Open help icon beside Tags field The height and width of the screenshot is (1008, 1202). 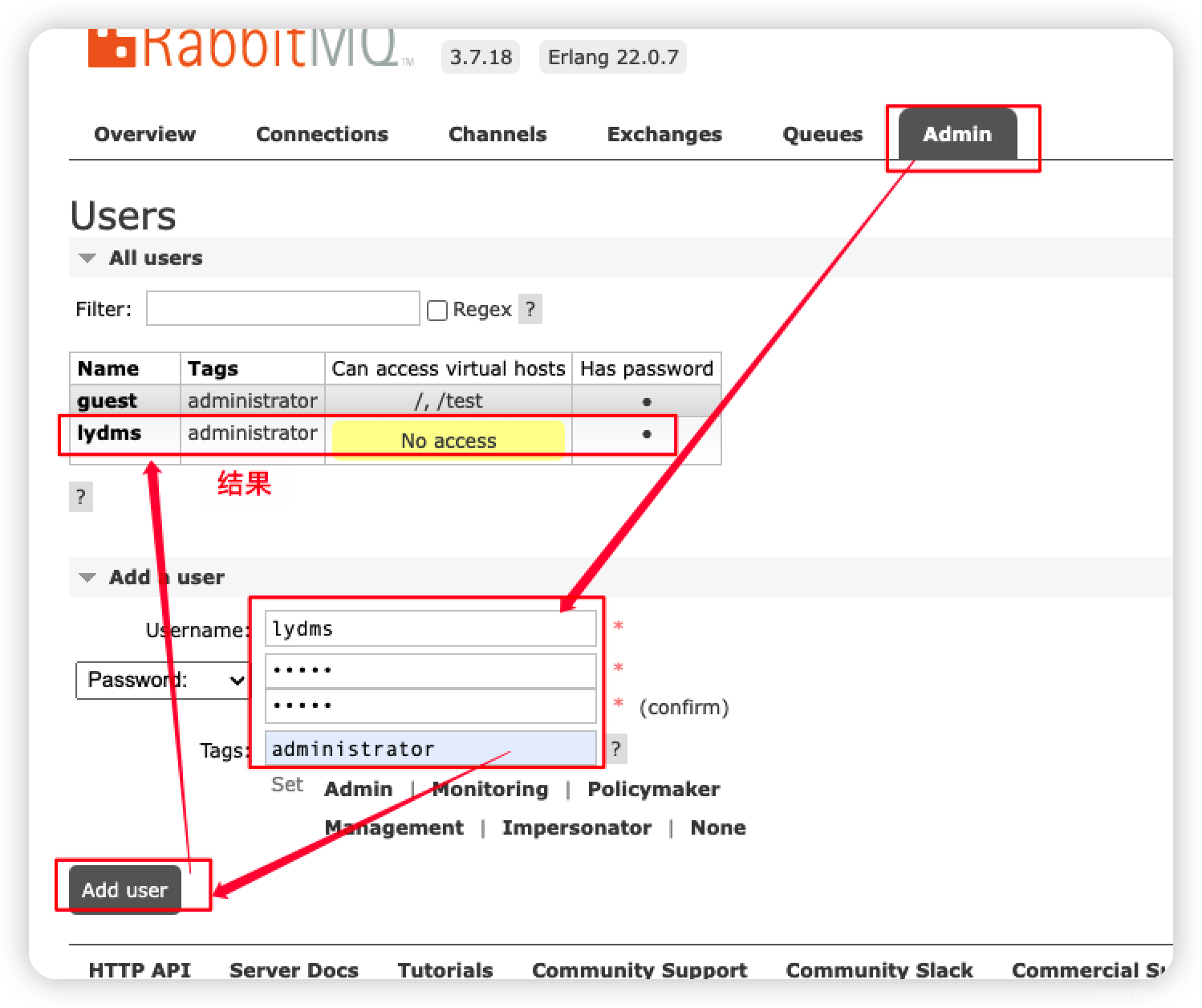[x=615, y=749]
